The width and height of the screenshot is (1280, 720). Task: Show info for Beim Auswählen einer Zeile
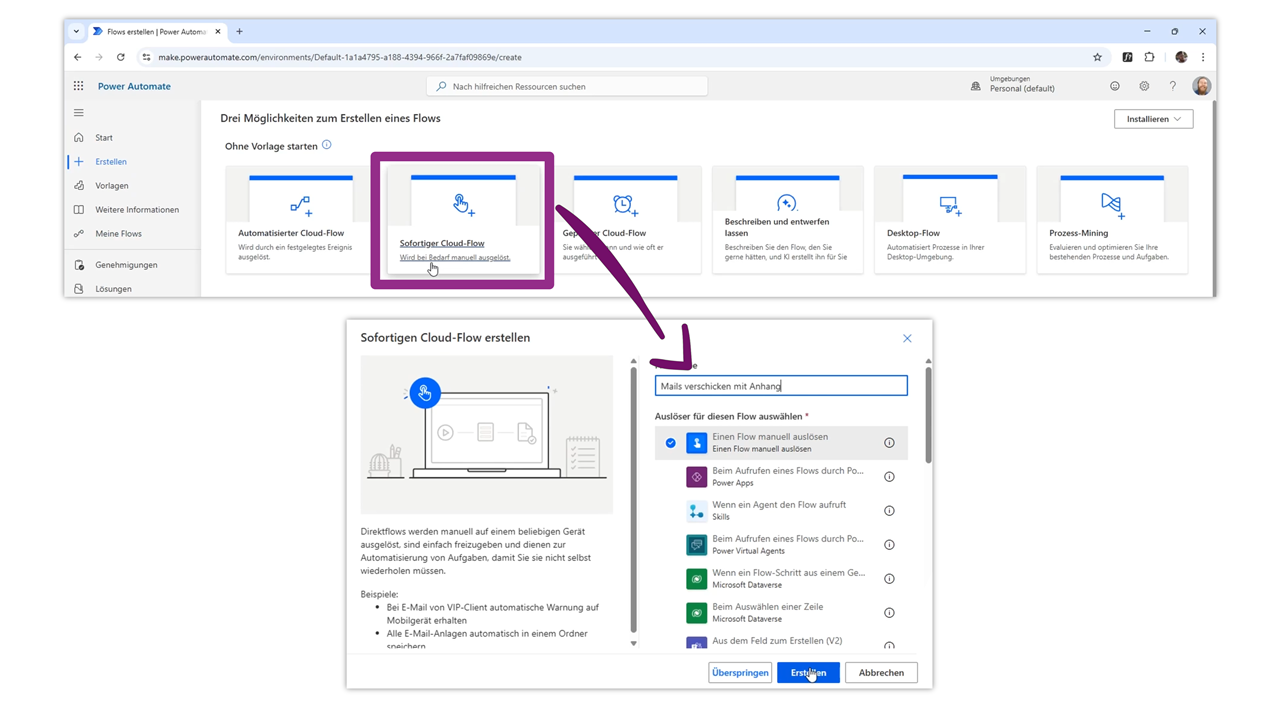[x=889, y=613]
